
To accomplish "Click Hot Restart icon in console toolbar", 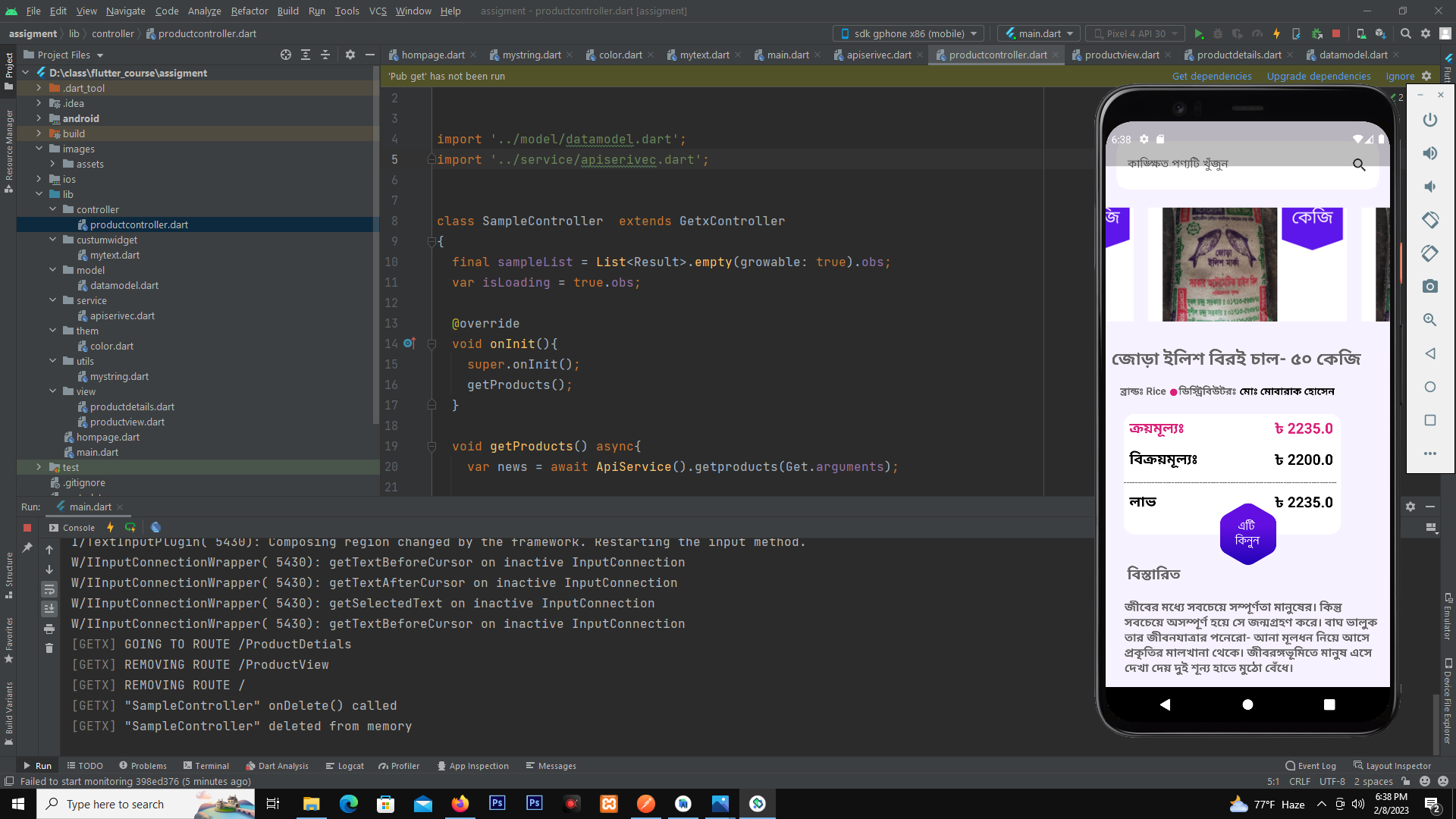I will pyautogui.click(x=130, y=528).
